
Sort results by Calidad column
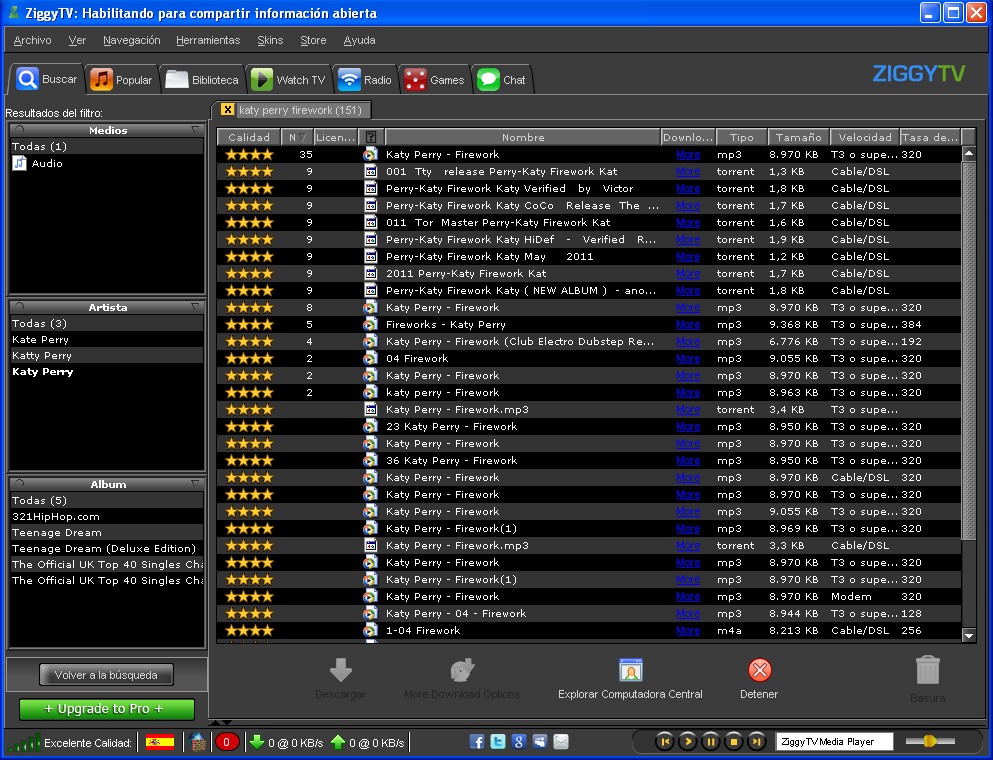click(x=249, y=137)
